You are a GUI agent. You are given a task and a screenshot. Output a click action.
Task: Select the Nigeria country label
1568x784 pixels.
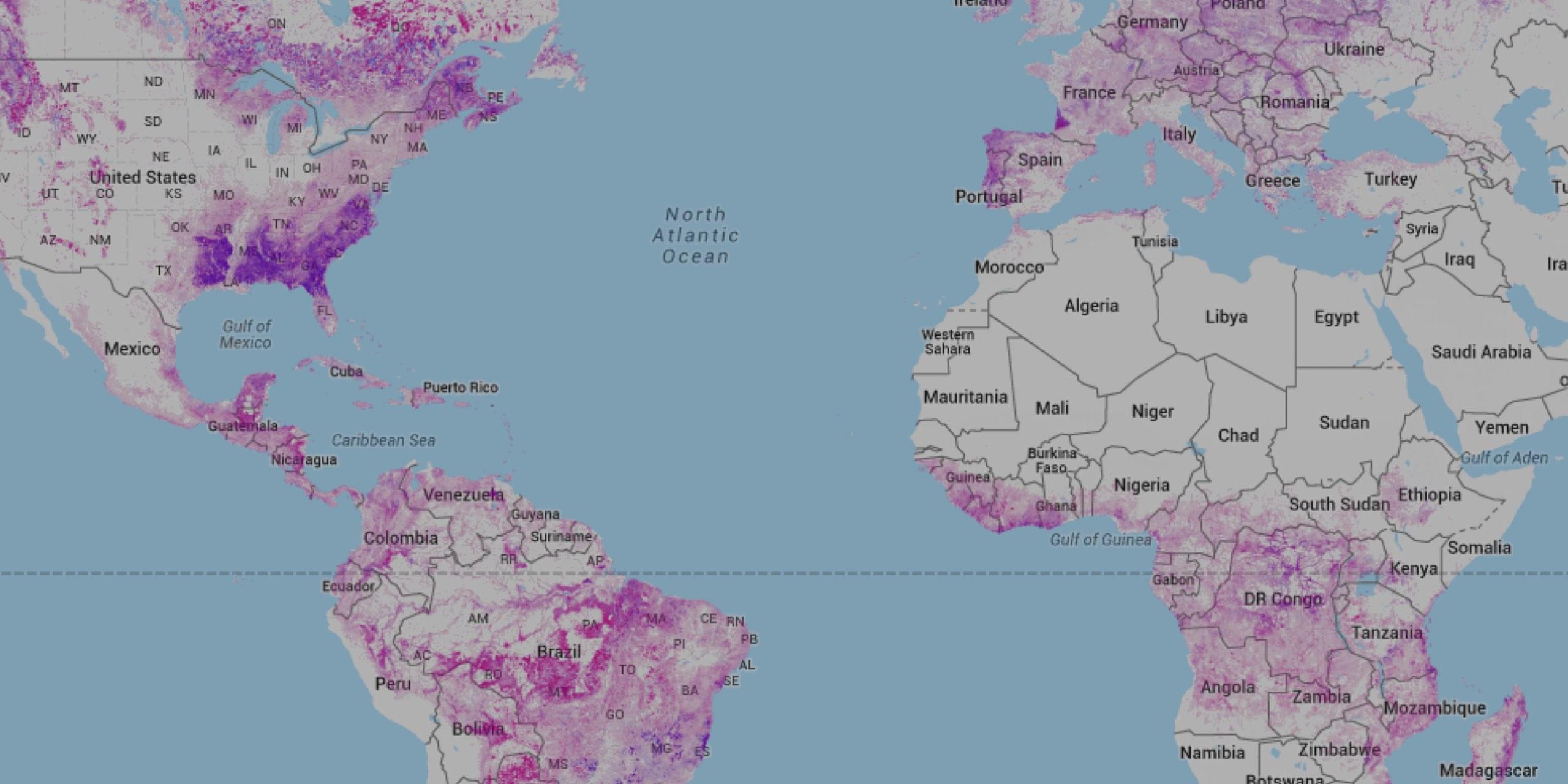1142,485
